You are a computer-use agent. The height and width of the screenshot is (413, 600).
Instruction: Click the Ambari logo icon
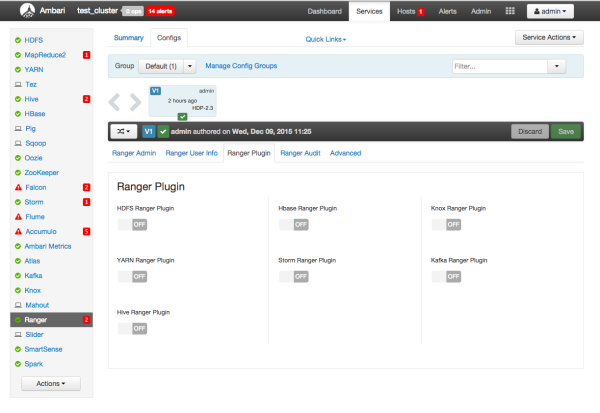27,10
